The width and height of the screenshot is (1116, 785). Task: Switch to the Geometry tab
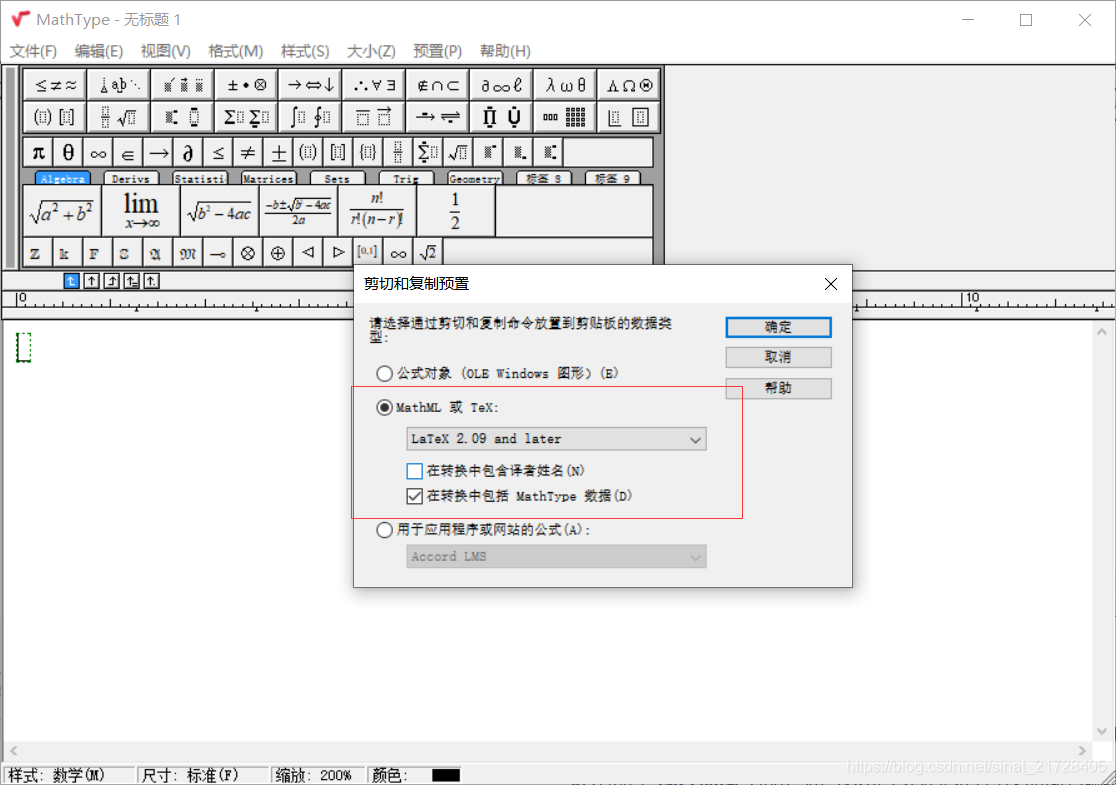[474, 179]
